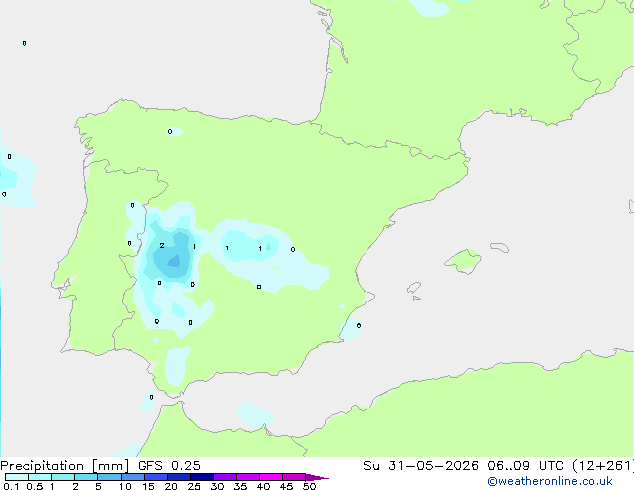Screen dimensions: 634x490
Task: Click the '0.1' legend scale label
Action: point(11,486)
